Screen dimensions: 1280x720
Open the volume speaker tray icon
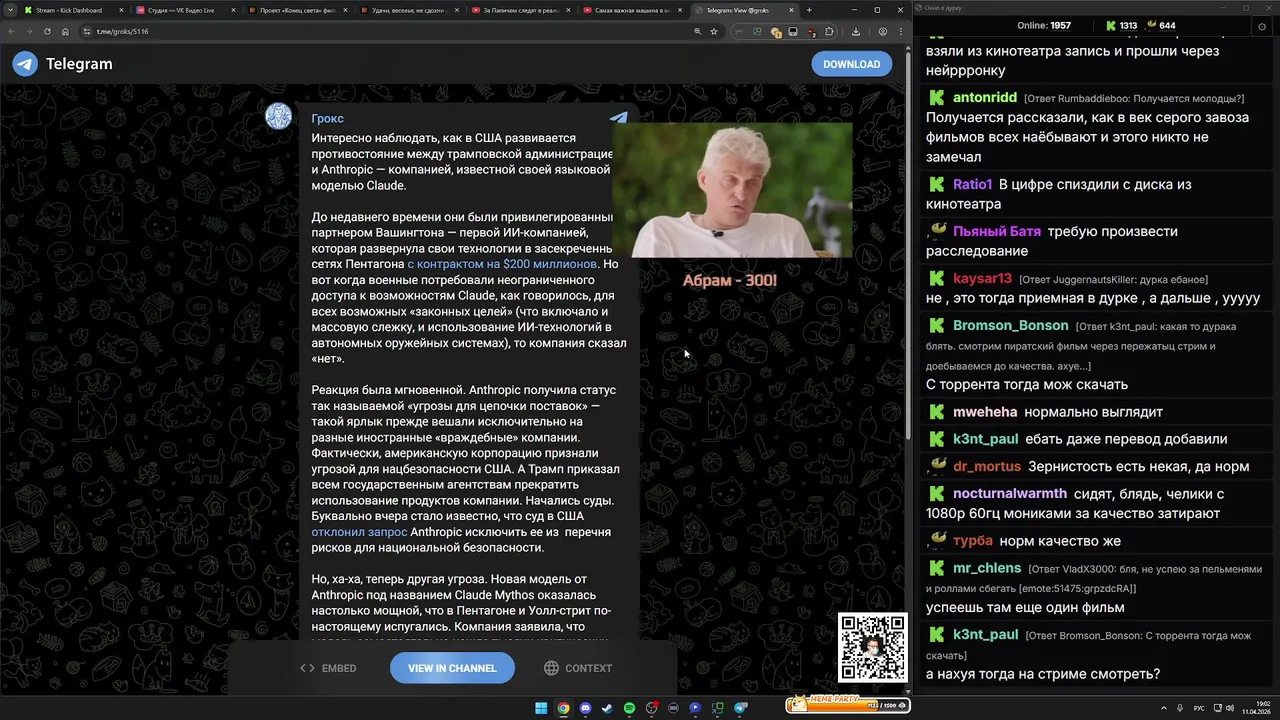[1230, 708]
